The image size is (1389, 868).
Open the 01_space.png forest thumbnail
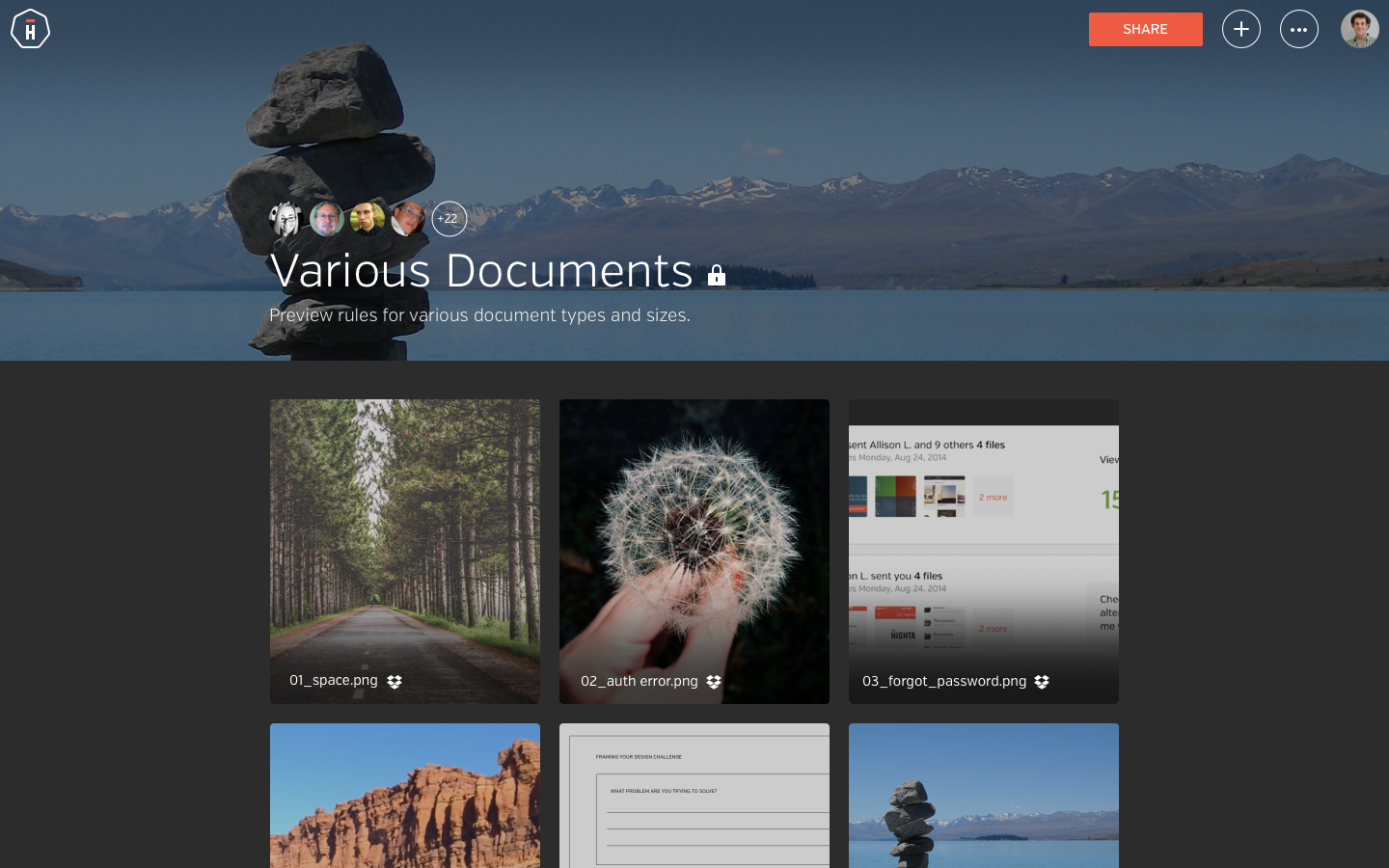coord(405,552)
